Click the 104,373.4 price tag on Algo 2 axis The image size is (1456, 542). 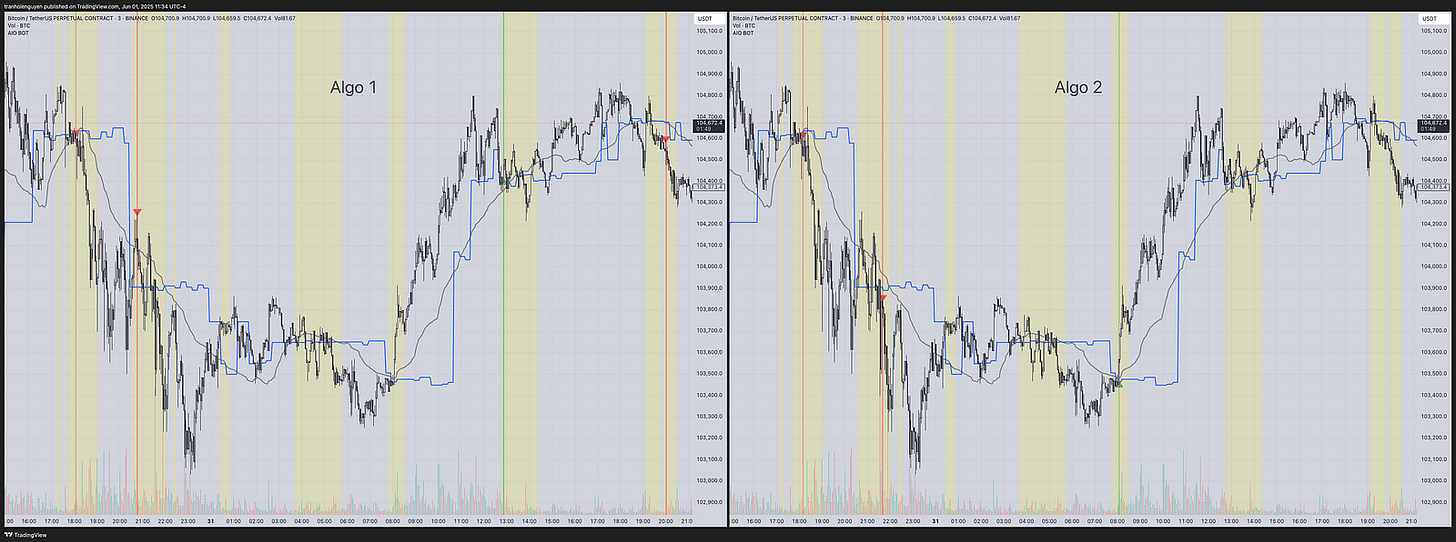[x=1434, y=187]
